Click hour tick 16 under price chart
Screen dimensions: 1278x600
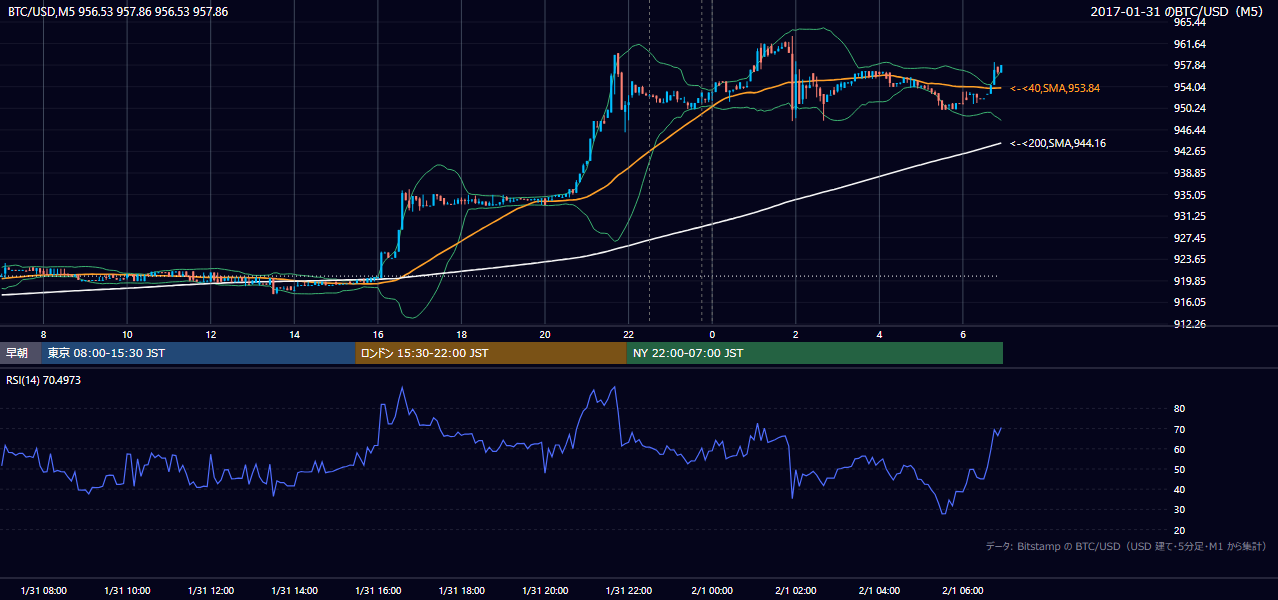tap(378, 334)
